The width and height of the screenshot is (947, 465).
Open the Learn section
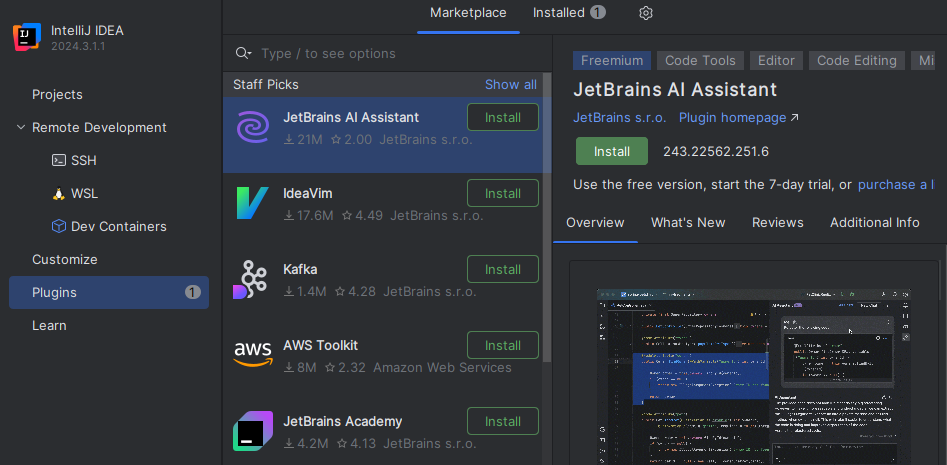point(49,326)
